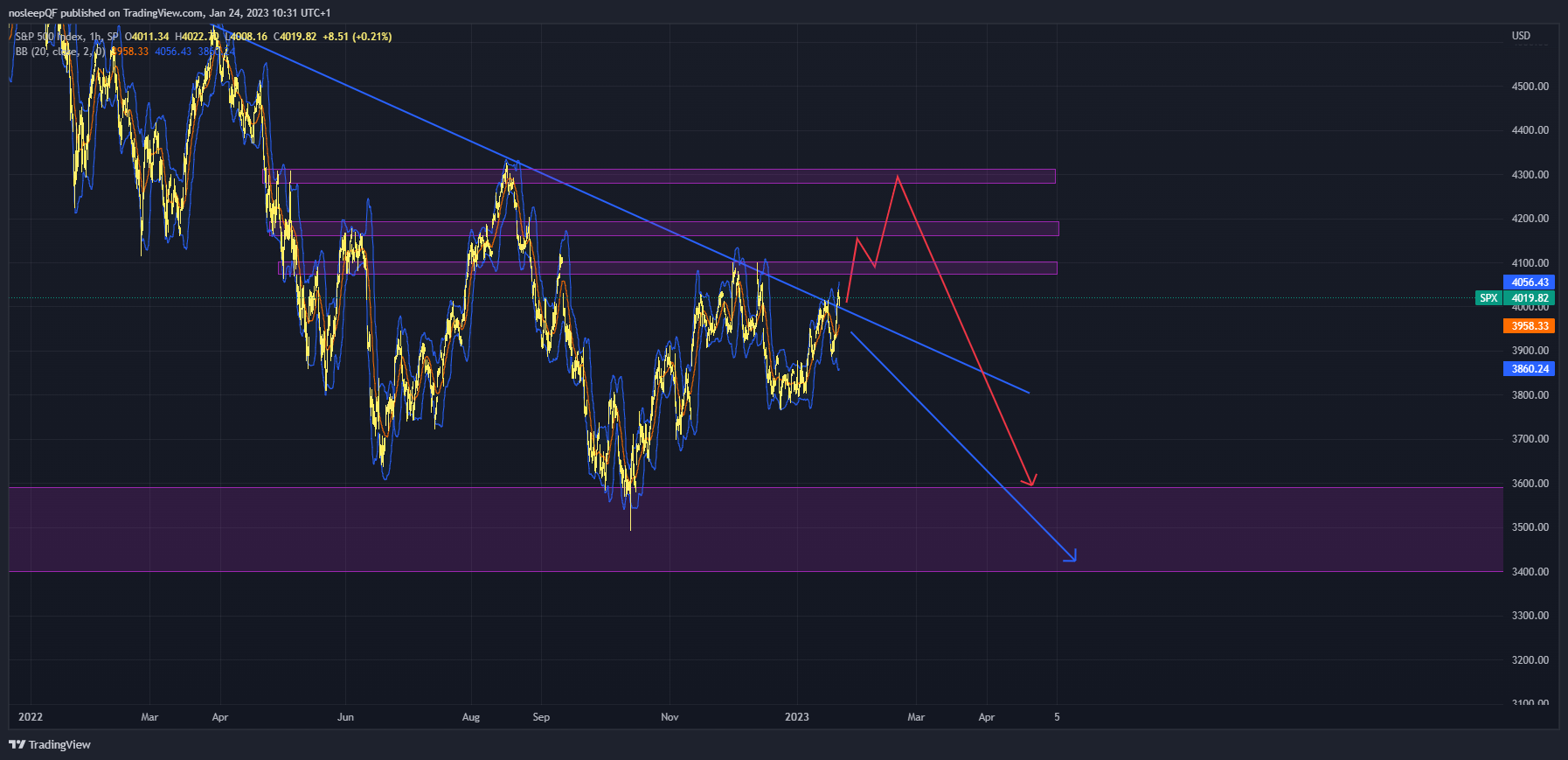Screen dimensions: 1568x760
Task: Click the orange 3958.33 price axis tag
Action: click(x=1529, y=326)
